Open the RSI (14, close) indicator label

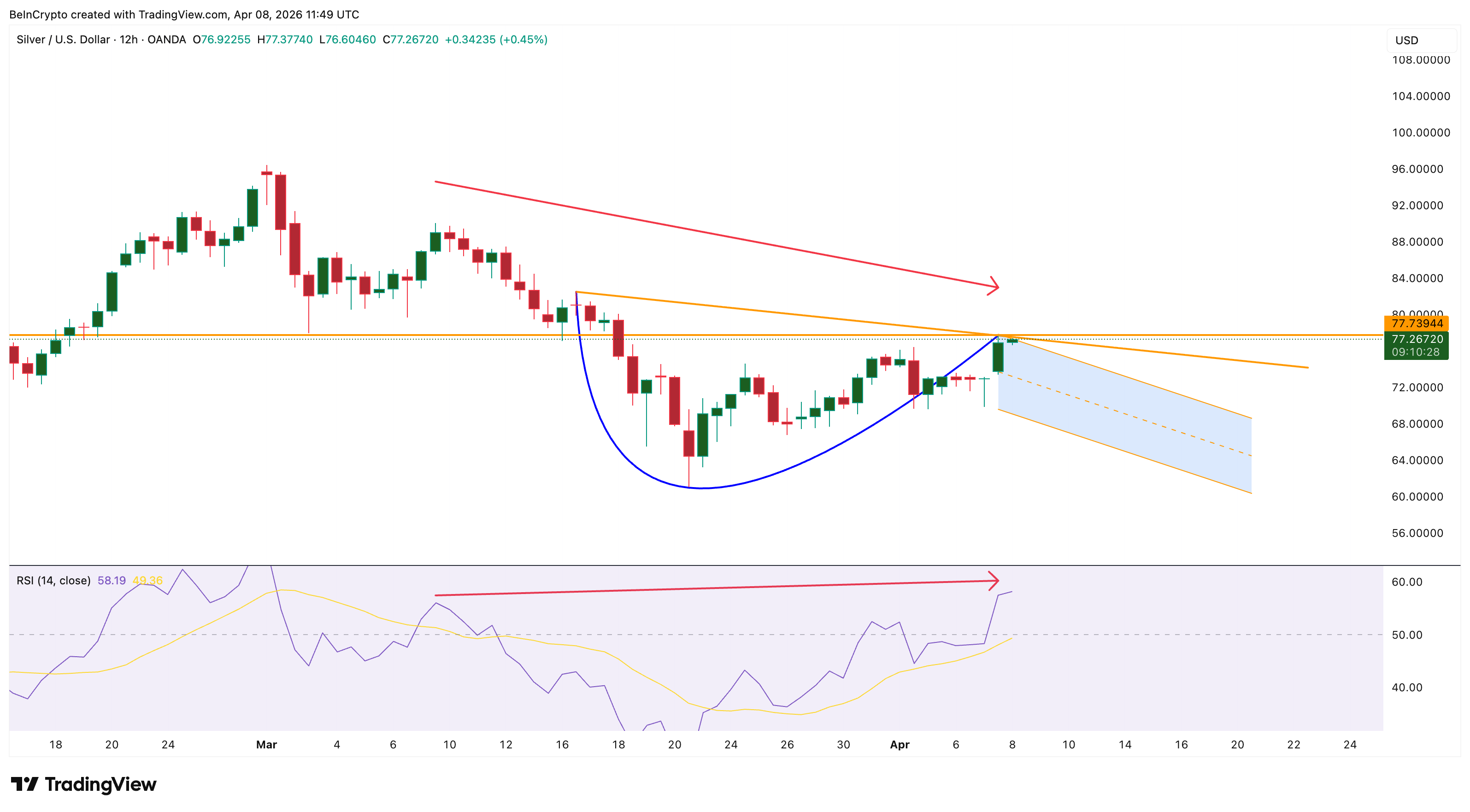coord(53,580)
